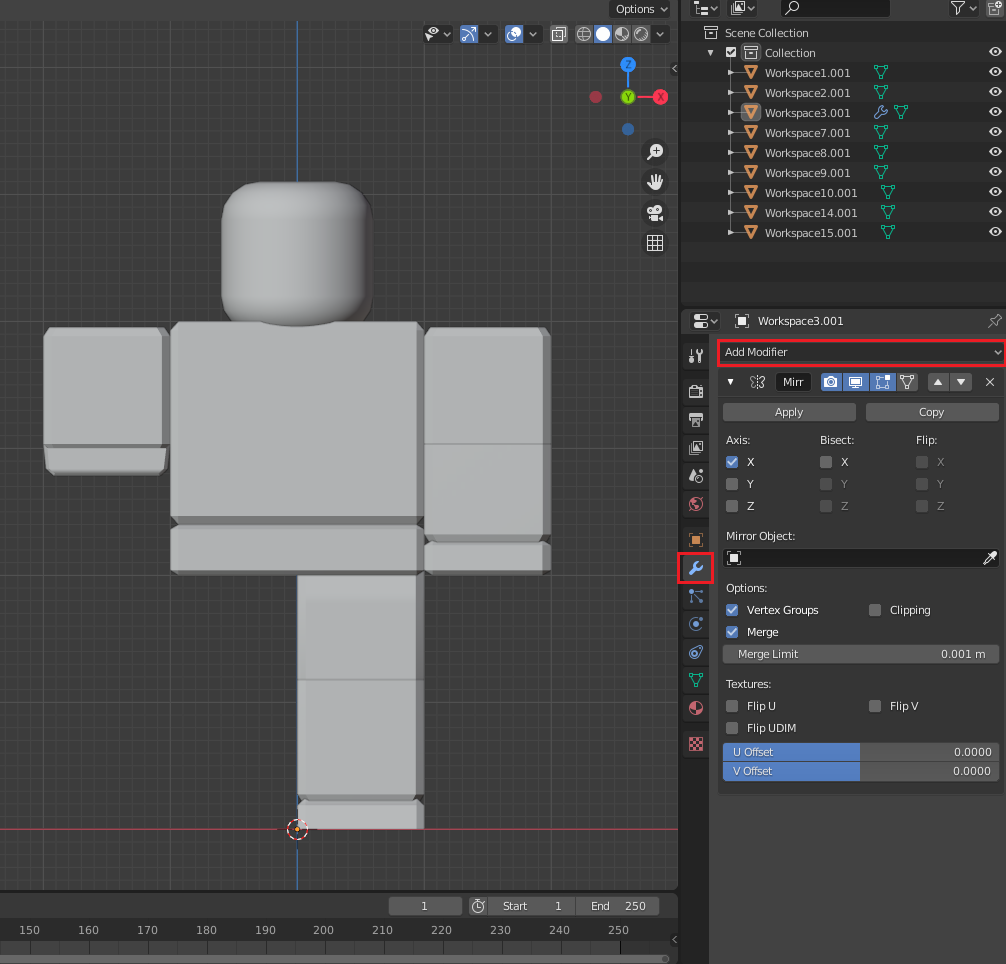The image size is (1006, 964).
Task: Expand Workspace15.001 in the outliner
Action: 730,232
